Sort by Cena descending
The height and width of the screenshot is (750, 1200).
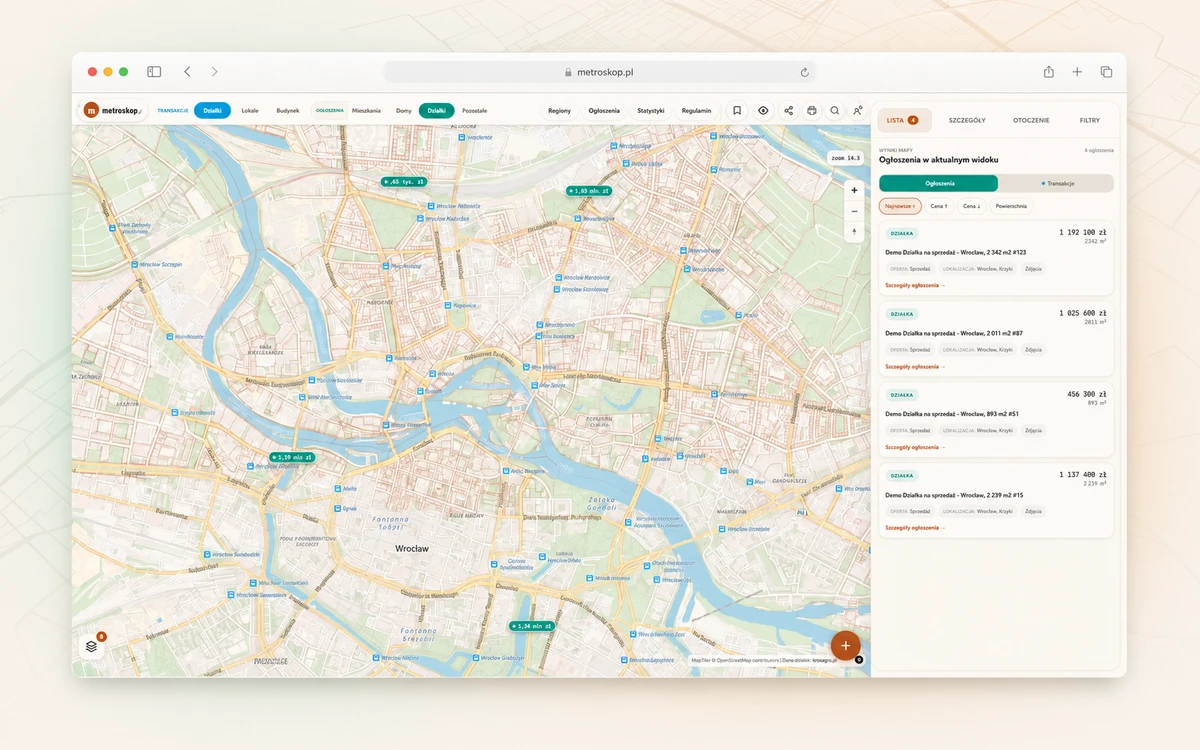tap(971, 206)
